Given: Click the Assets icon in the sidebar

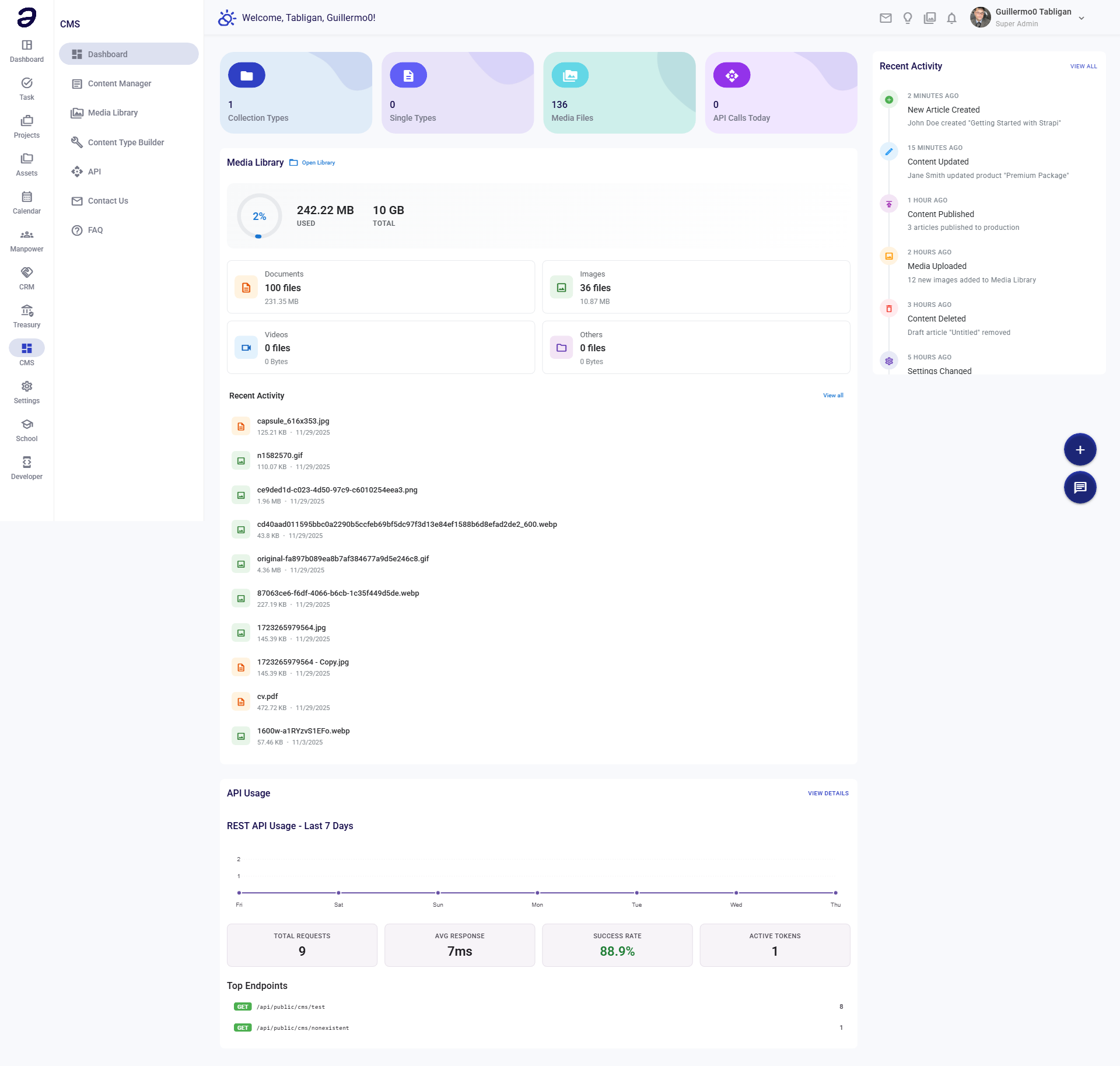Looking at the screenshot, I should tap(27, 159).
